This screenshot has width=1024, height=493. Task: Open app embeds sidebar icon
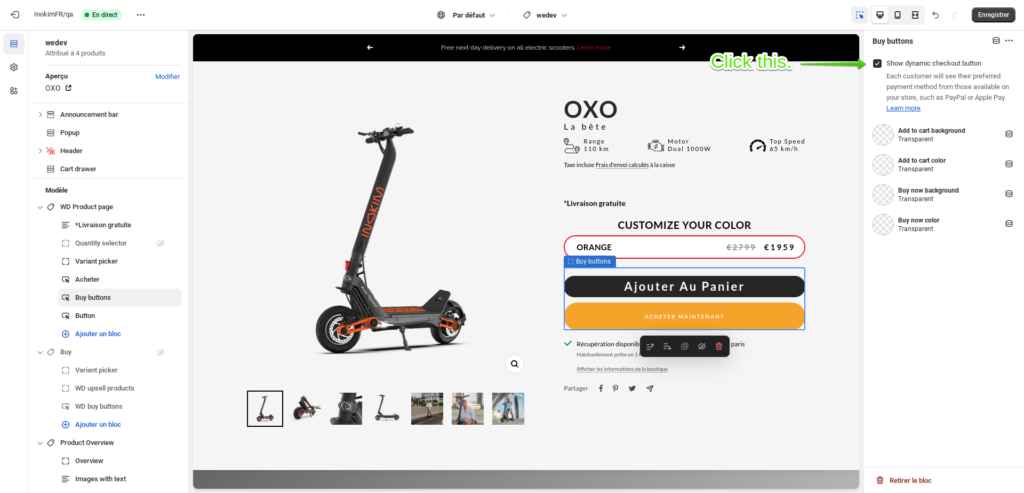(14, 91)
